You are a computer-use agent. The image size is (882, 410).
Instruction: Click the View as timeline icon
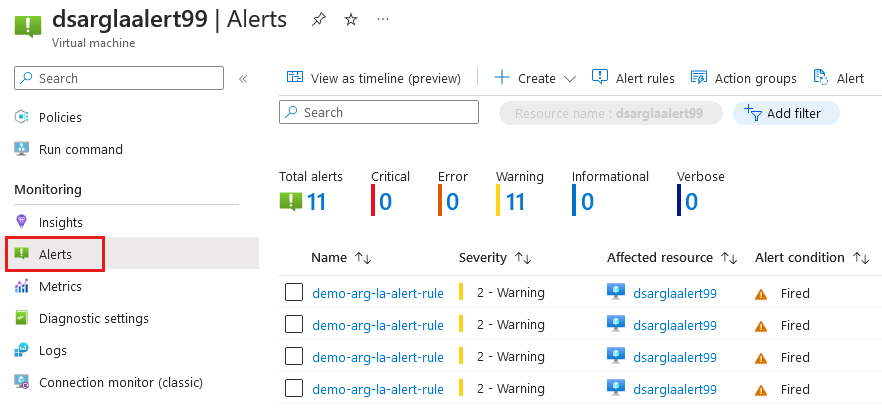click(x=295, y=78)
